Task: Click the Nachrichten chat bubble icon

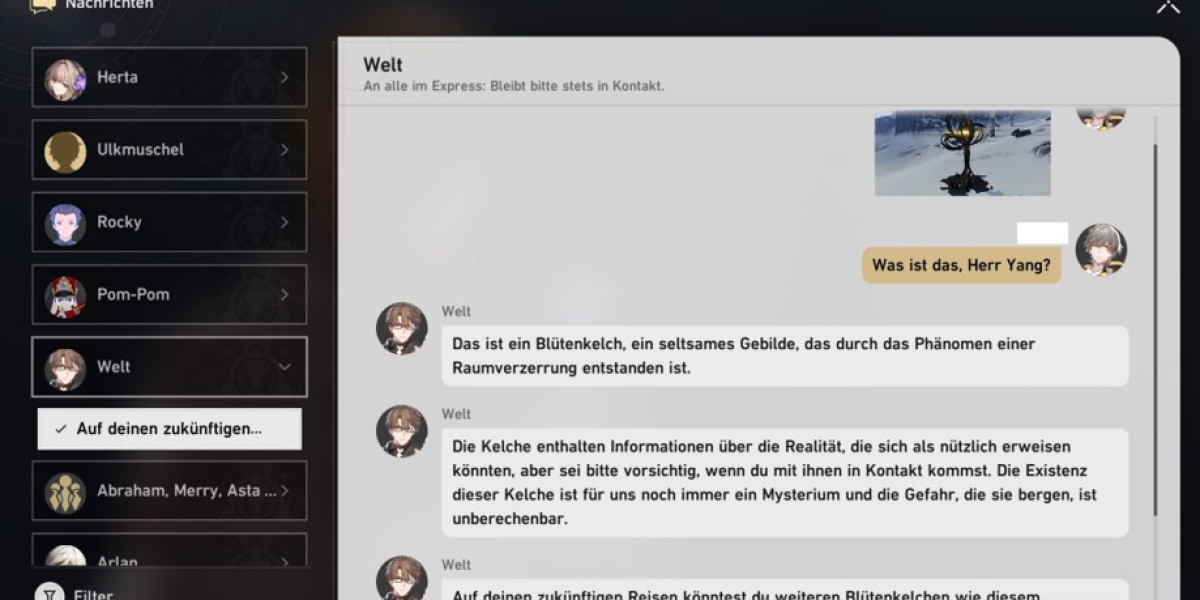Action: tap(42, 5)
